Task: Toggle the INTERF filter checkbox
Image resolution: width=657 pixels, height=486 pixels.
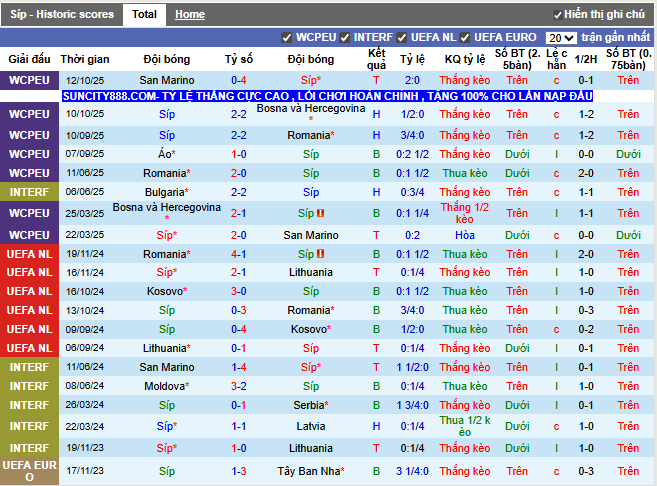Action: 344,38
